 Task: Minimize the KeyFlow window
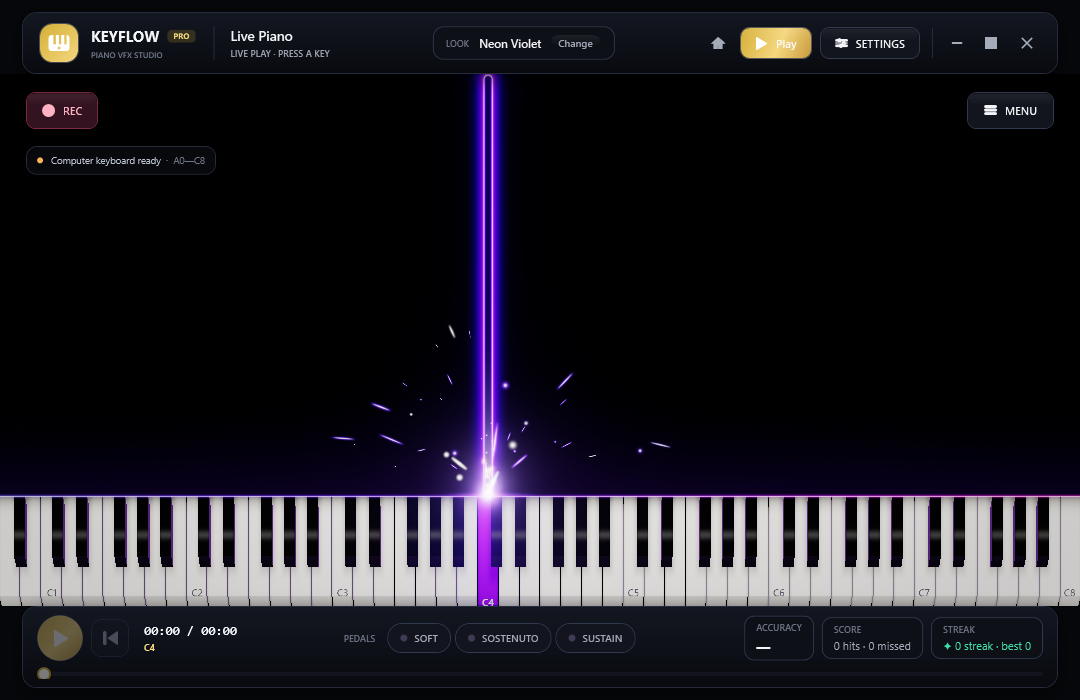(957, 43)
